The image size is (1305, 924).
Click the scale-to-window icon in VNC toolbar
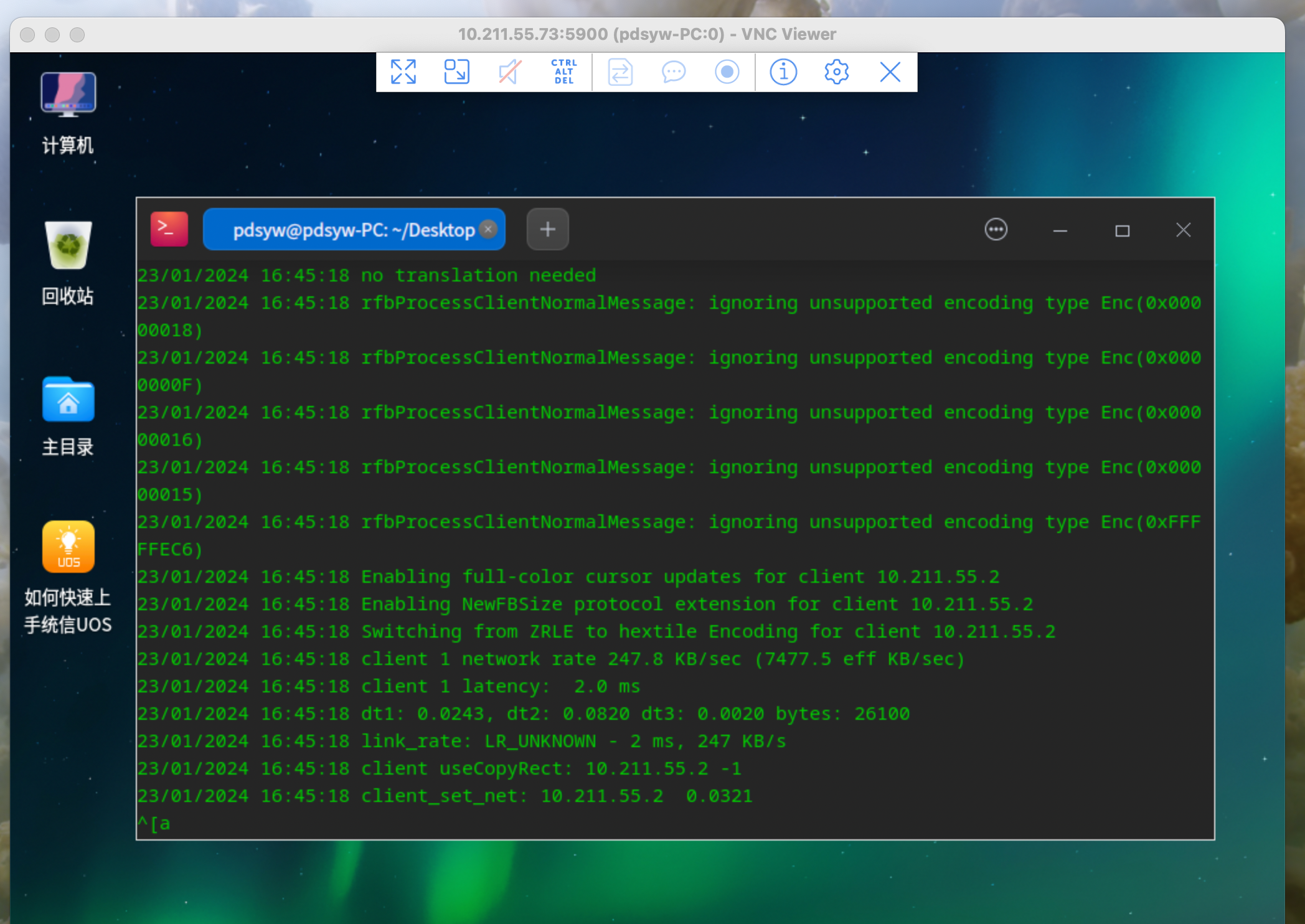tap(456, 72)
